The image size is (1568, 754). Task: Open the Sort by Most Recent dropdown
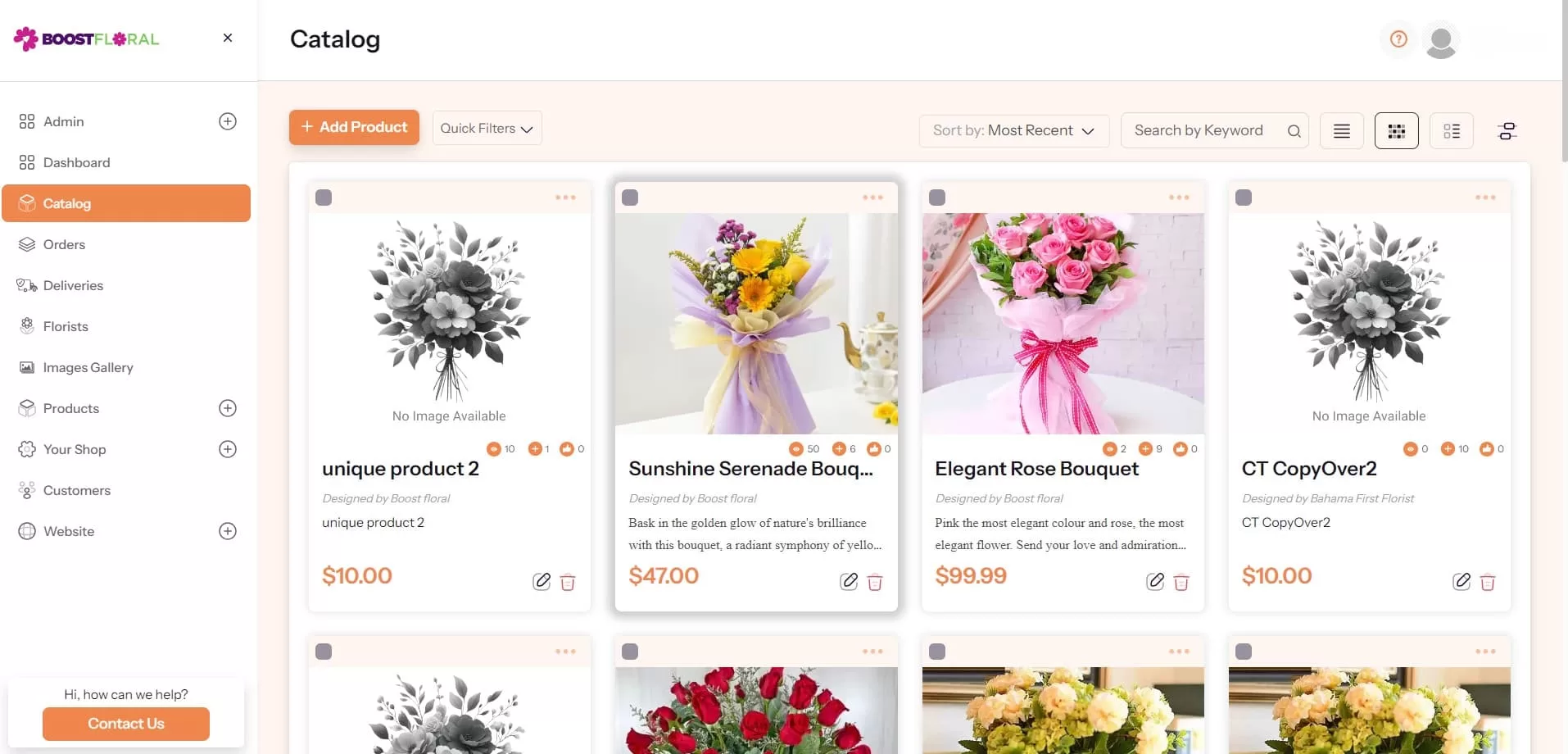pyautogui.click(x=1013, y=131)
